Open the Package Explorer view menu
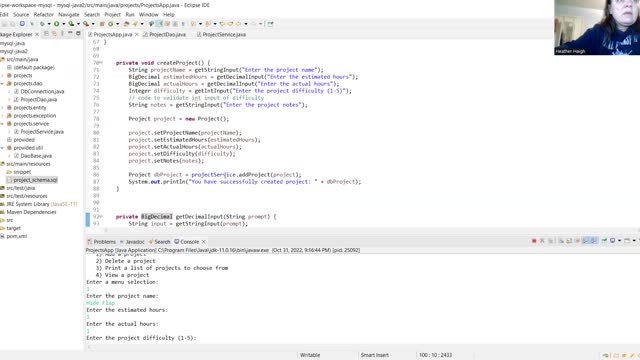 pyautogui.click(x=62, y=34)
